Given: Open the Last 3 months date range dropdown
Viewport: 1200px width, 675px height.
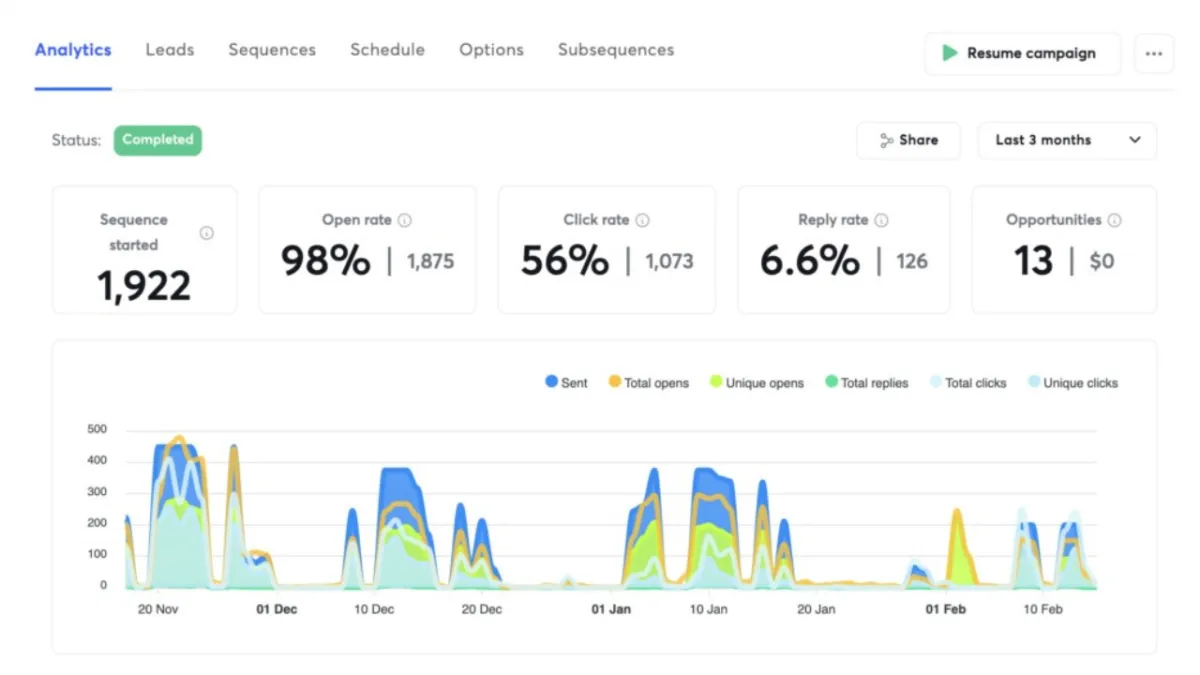Looking at the screenshot, I should point(1067,141).
